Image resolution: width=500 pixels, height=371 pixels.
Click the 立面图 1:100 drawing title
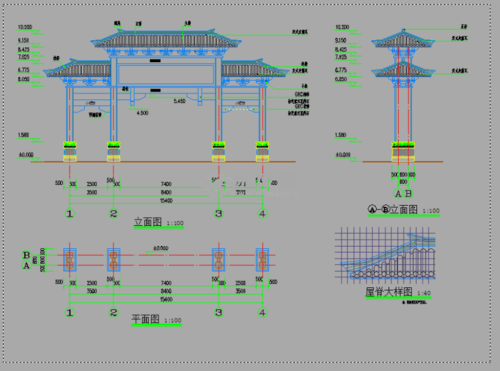(x=159, y=222)
